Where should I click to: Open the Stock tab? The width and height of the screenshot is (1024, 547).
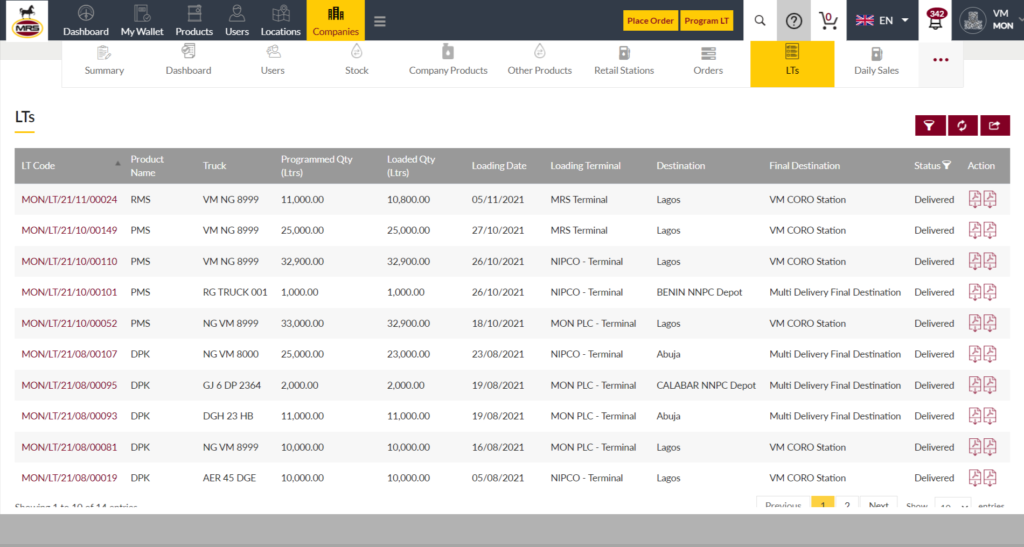[x=357, y=63]
